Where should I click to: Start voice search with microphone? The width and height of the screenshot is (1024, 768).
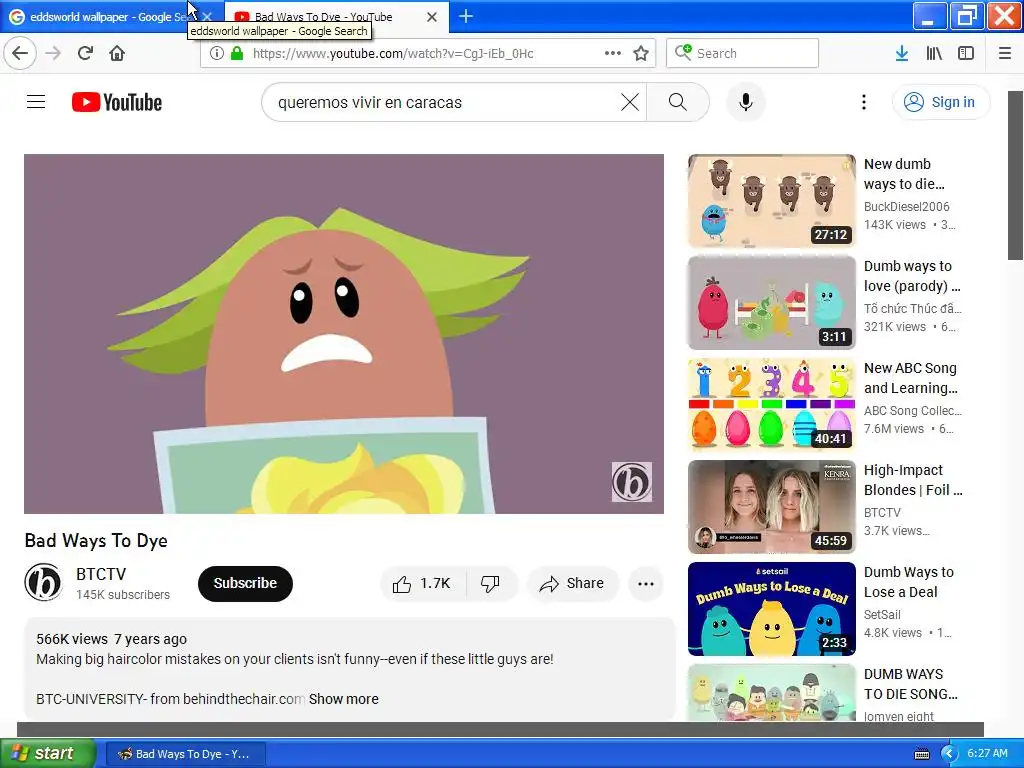point(746,102)
